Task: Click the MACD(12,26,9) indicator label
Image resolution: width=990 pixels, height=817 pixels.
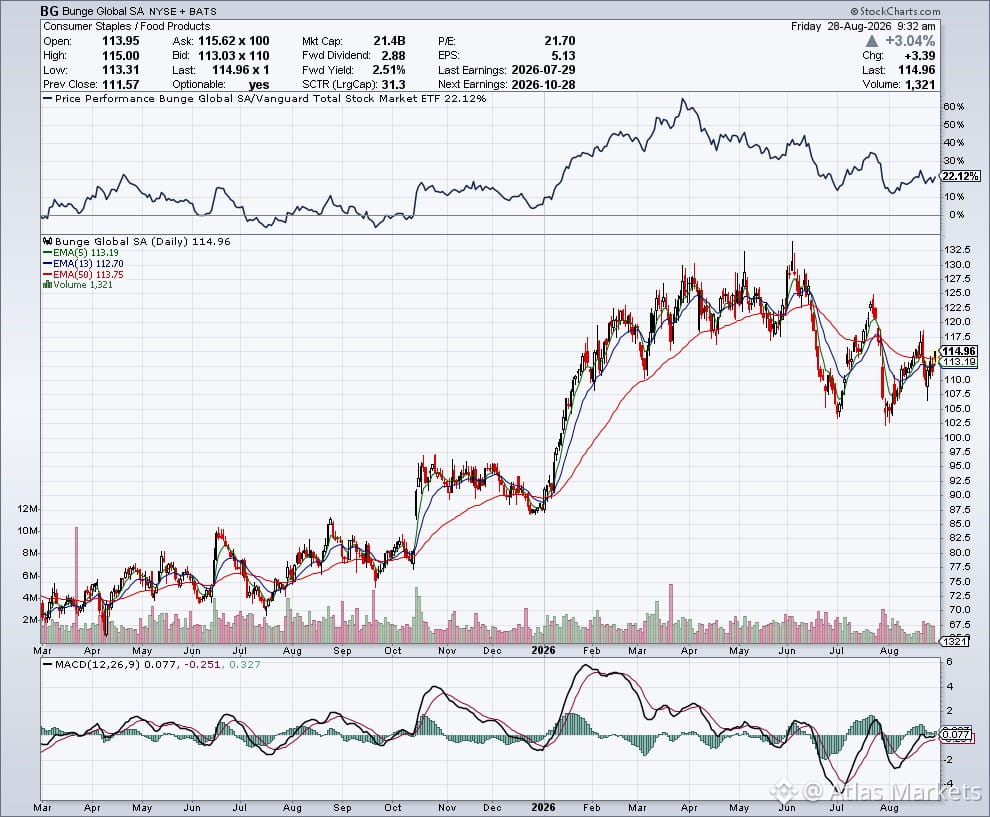Action: pos(152,664)
